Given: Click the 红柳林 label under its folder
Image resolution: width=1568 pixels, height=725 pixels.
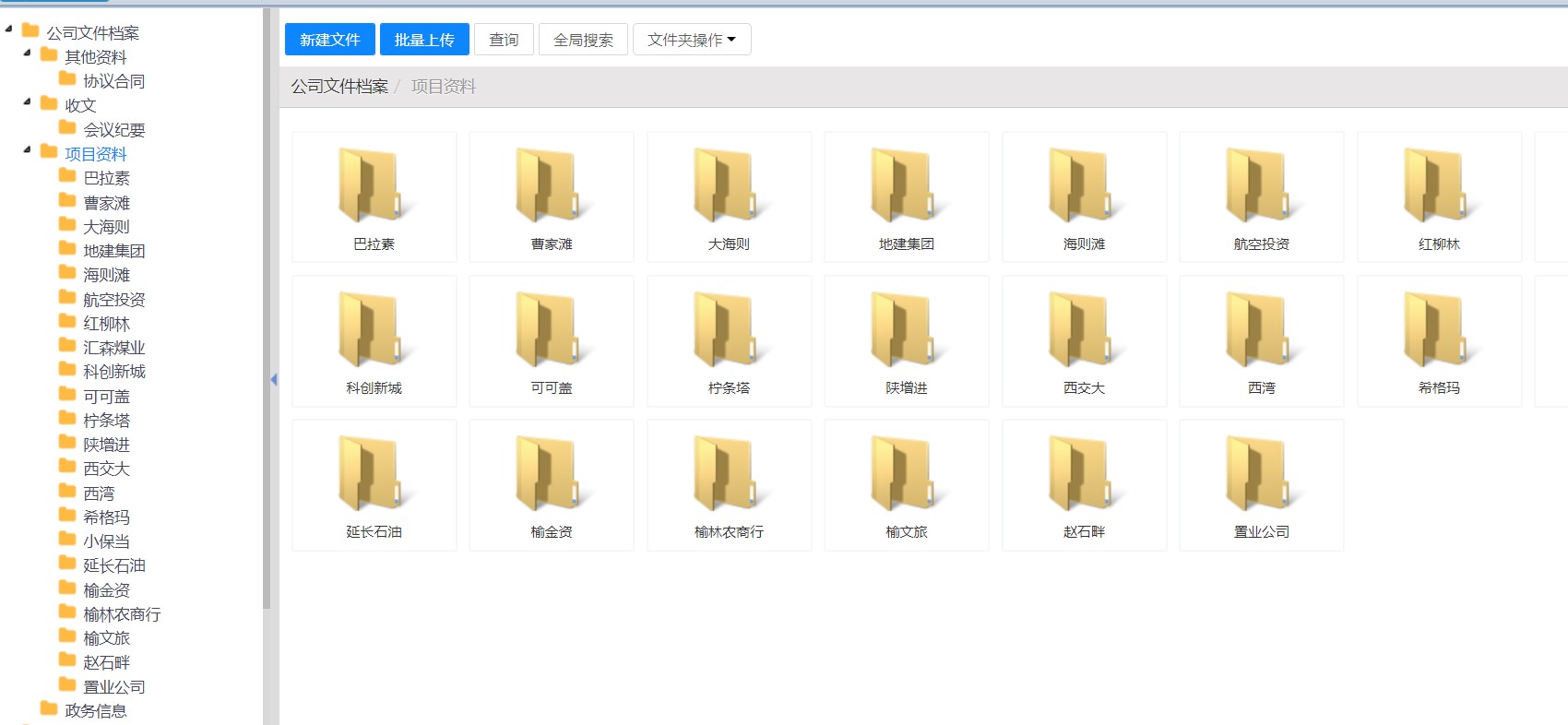Looking at the screenshot, I should click(x=1439, y=244).
